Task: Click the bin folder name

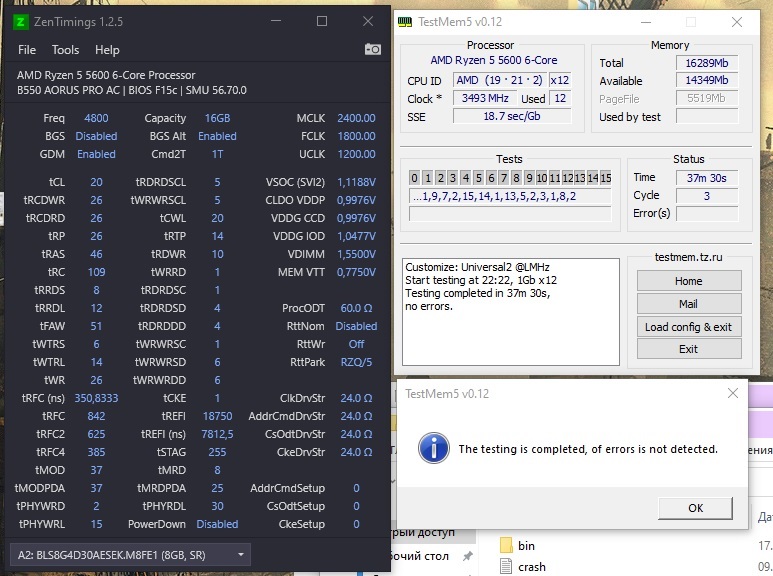Action: click(x=526, y=545)
